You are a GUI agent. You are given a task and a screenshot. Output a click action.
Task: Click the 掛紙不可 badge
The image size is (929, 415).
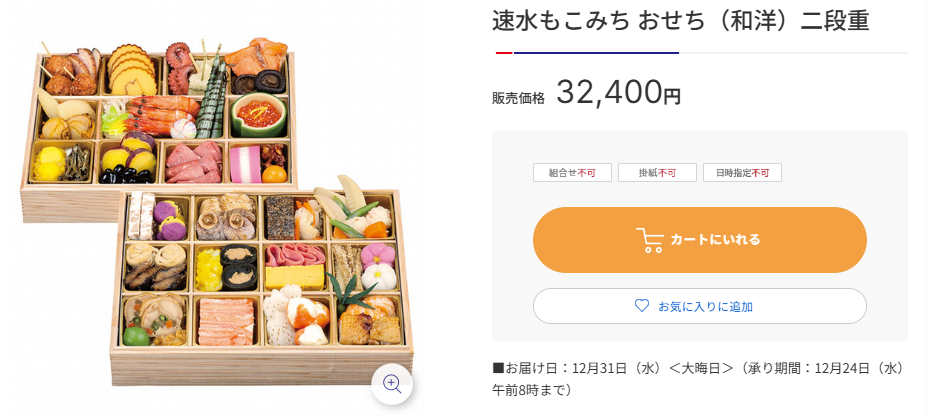click(x=657, y=173)
